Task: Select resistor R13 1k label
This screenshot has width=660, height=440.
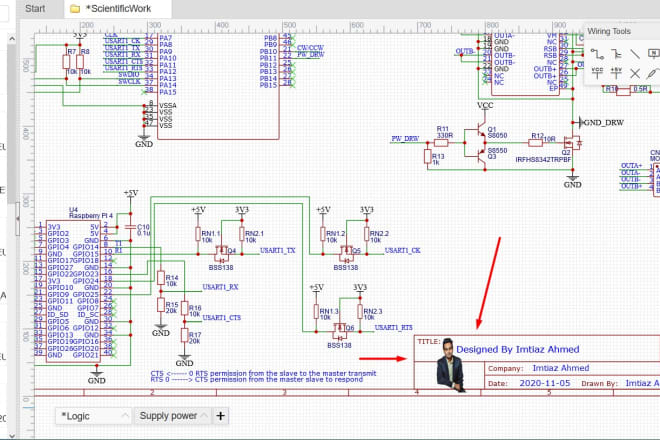Action: tap(438, 159)
